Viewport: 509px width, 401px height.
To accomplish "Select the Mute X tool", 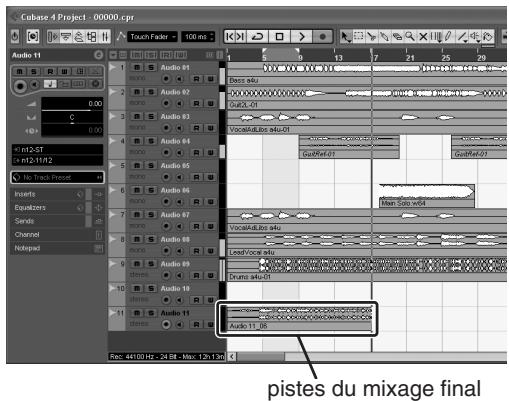I will coord(423,36).
